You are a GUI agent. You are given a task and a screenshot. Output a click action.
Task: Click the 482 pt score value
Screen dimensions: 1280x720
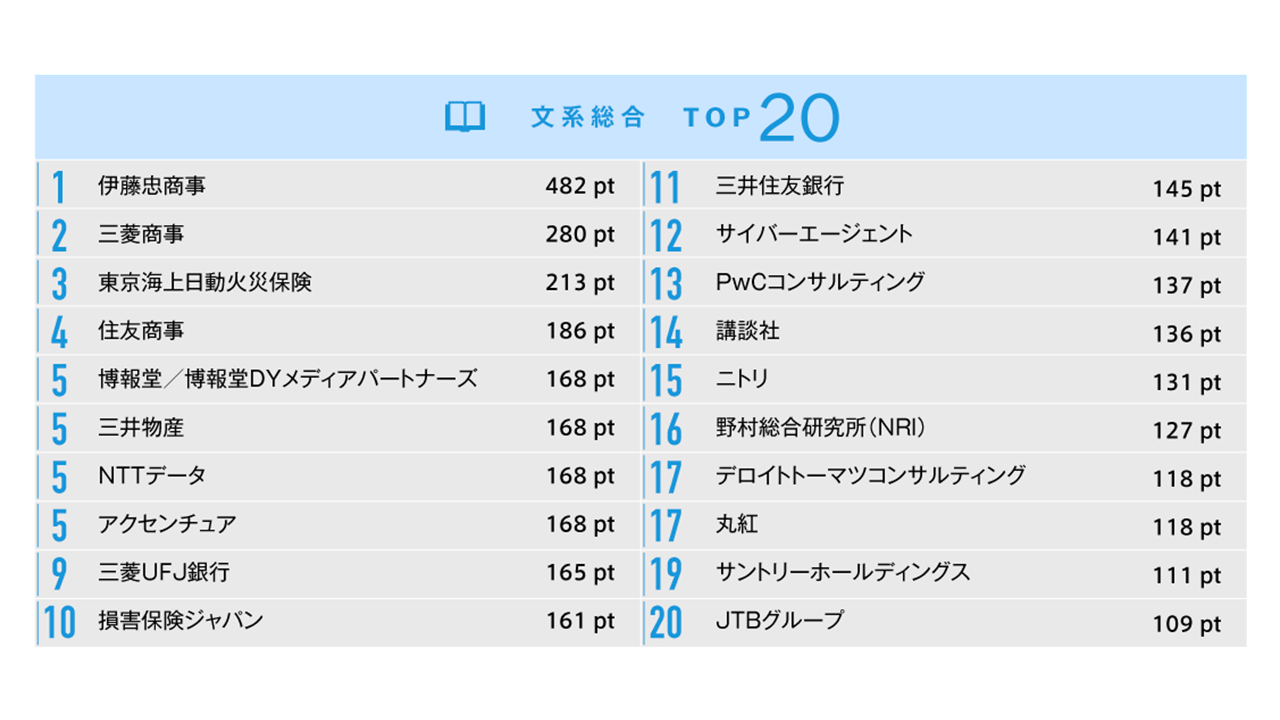pyautogui.click(x=580, y=187)
